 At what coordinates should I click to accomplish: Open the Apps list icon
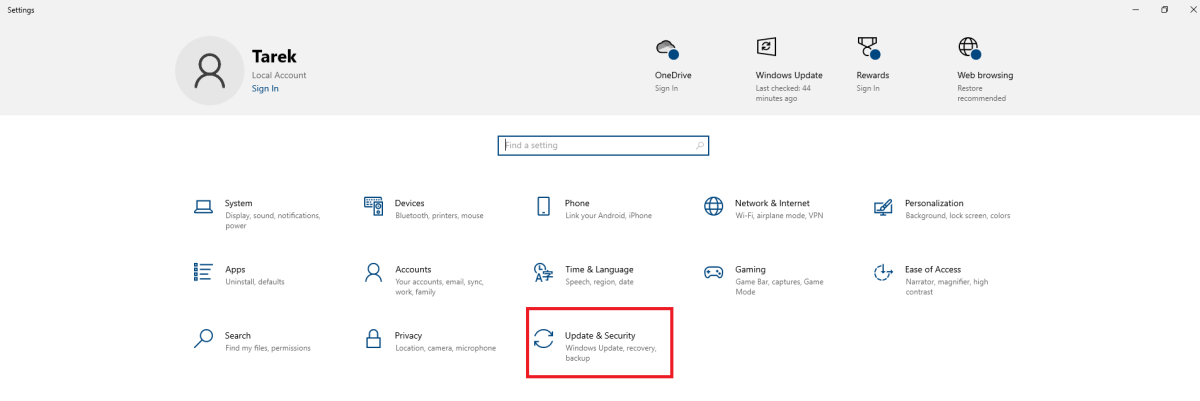pyautogui.click(x=203, y=272)
